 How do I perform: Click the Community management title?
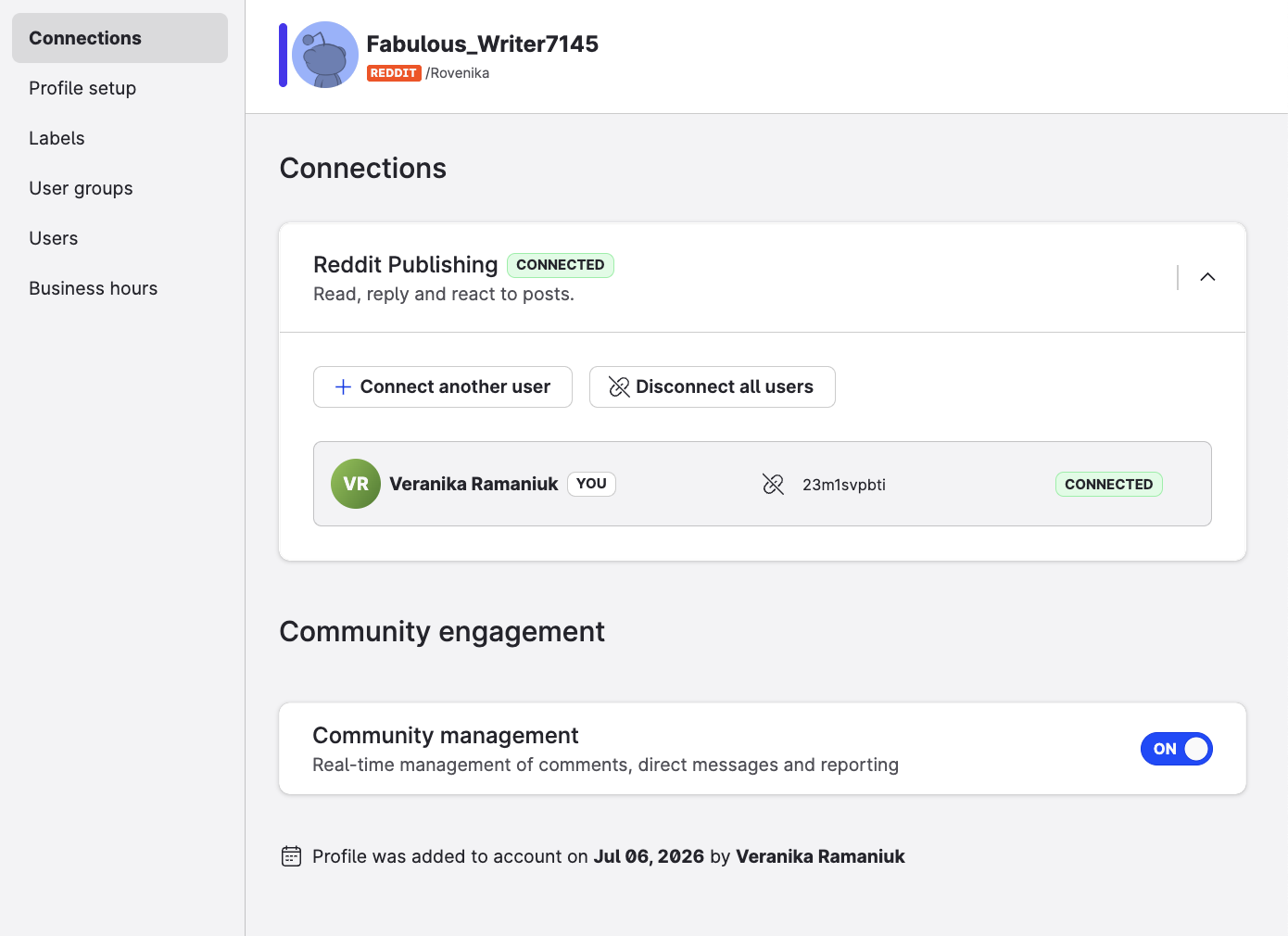(446, 736)
